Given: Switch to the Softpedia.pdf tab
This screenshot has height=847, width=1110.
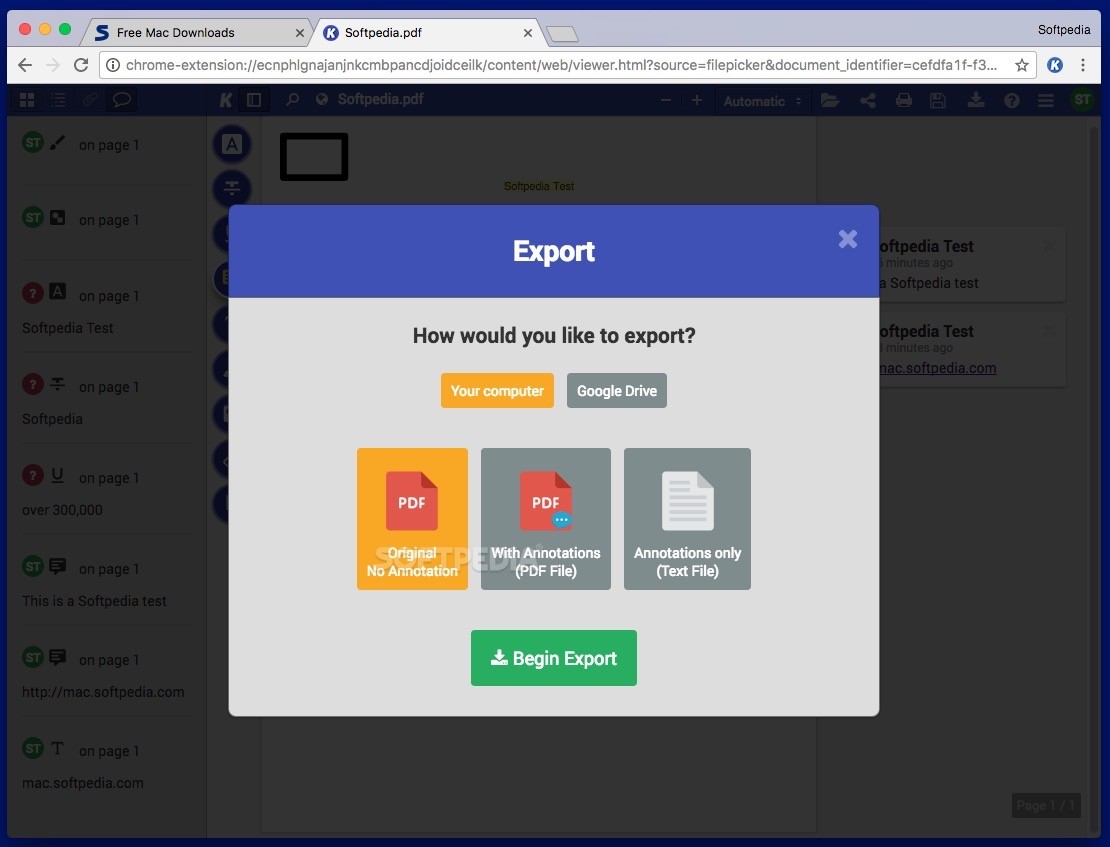Looking at the screenshot, I should [x=420, y=32].
